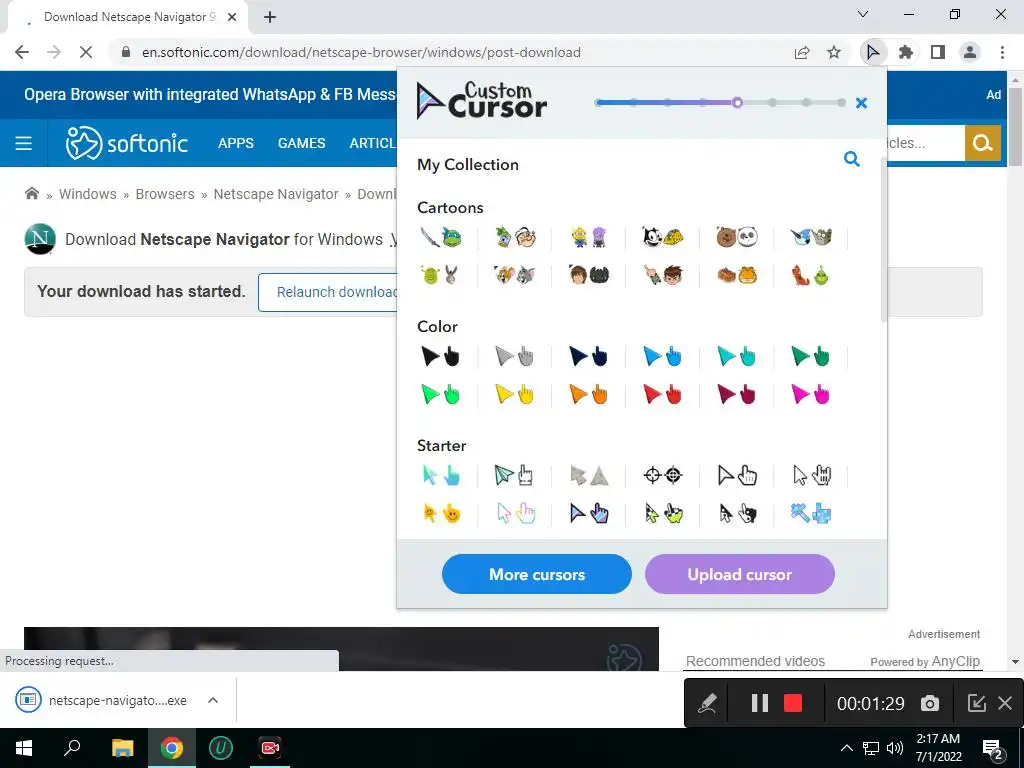This screenshot has height=768, width=1024.
Task: Open Softonic GAMES menu
Action: click(302, 143)
